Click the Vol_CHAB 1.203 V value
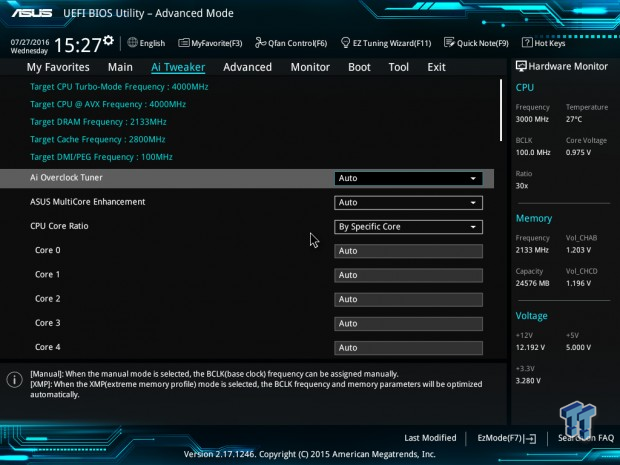620x465 pixels. pos(578,250)
